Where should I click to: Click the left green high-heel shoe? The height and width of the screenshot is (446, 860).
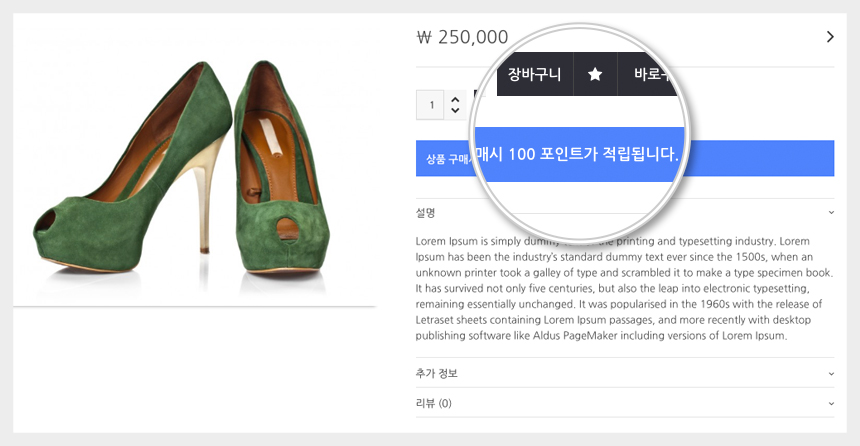(133, 167)
